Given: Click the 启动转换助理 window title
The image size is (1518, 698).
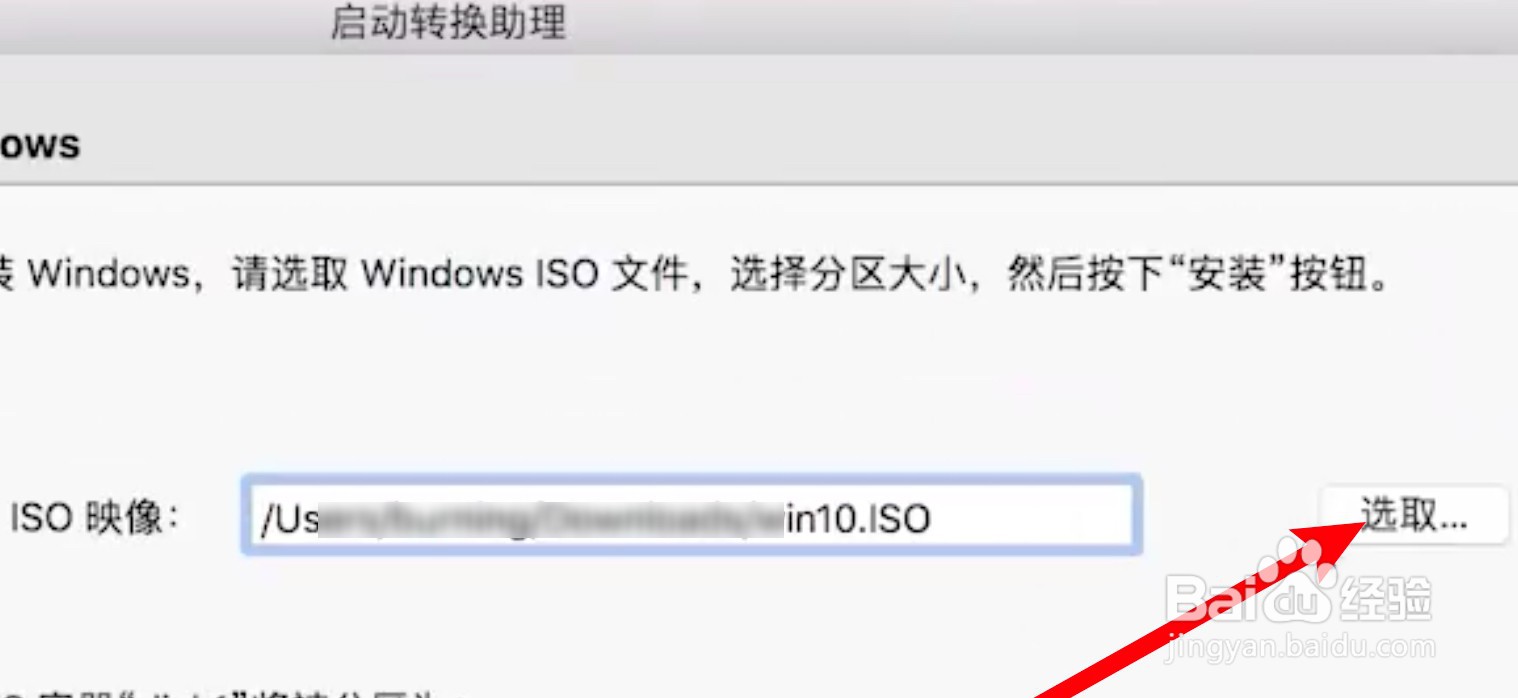Looking at the screenshot, I should tap(448, 23).
